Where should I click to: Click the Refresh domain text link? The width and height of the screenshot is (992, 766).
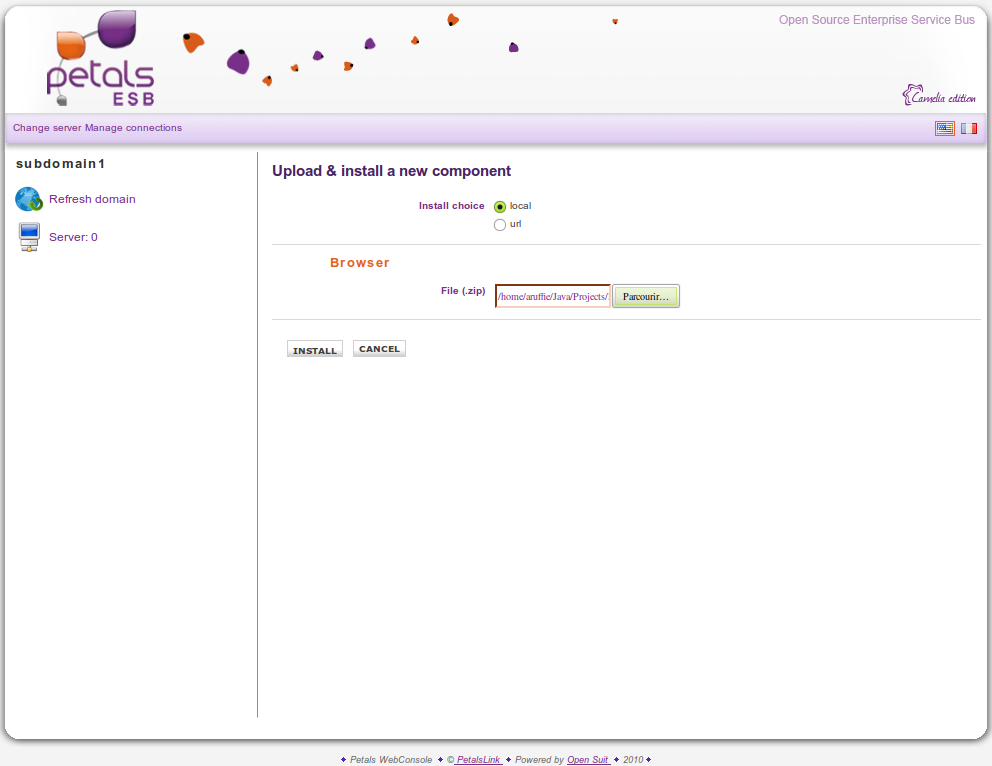click(x=92, y=199)
